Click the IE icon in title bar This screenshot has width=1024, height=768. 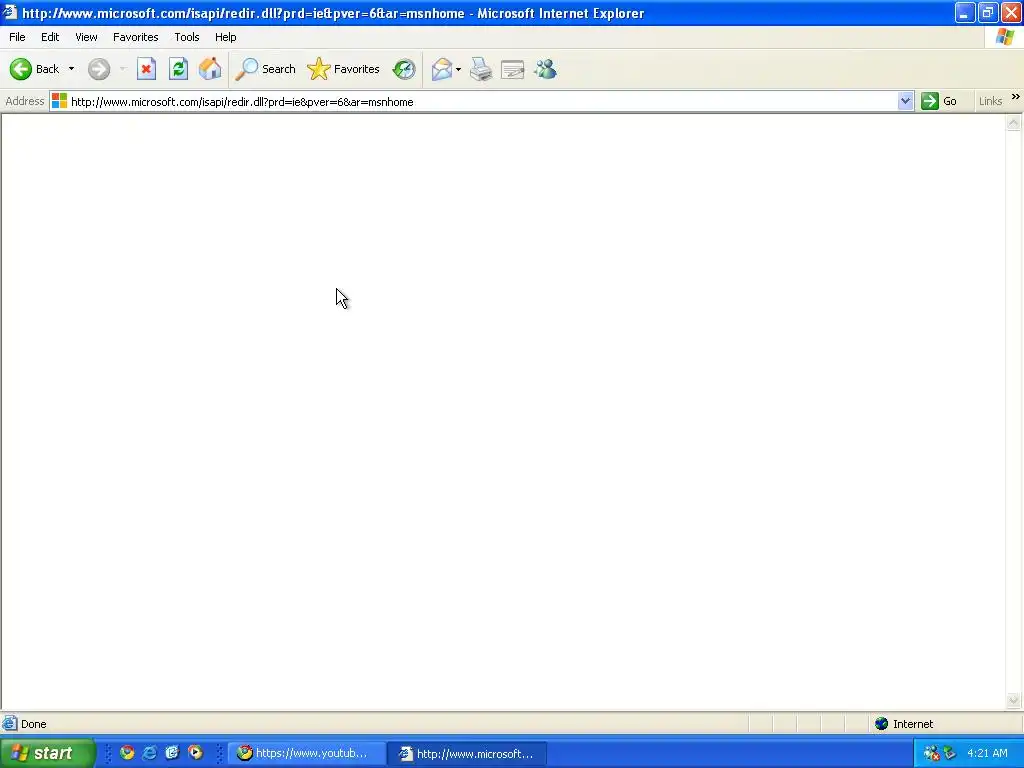pos(10,12)
